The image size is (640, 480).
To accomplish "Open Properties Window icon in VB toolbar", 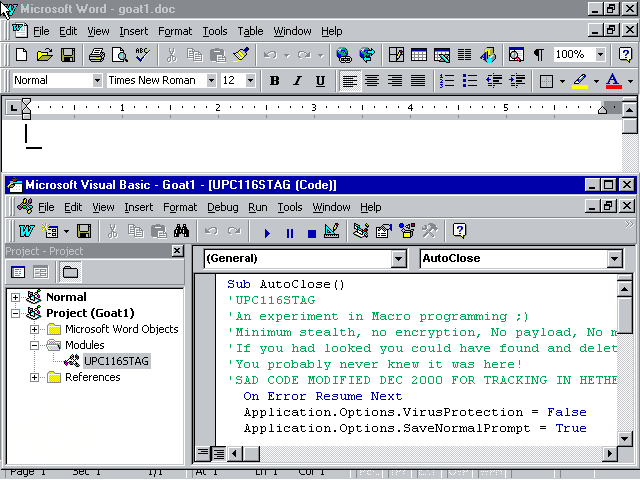I will tap(384, 231).
